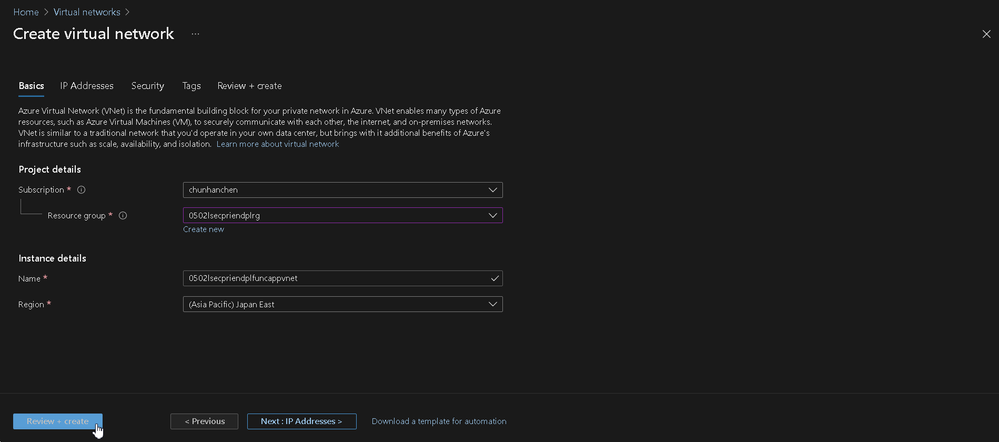The width and height of the screenshot is (999, 442).
Task: Open the Tags tab
Action: 191,86
